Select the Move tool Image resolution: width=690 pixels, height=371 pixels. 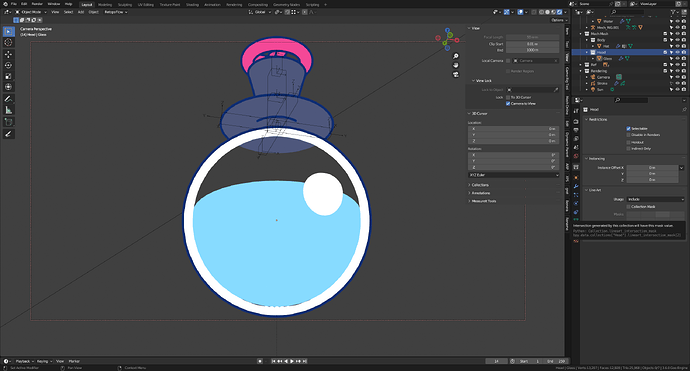[x=8, y=54]
